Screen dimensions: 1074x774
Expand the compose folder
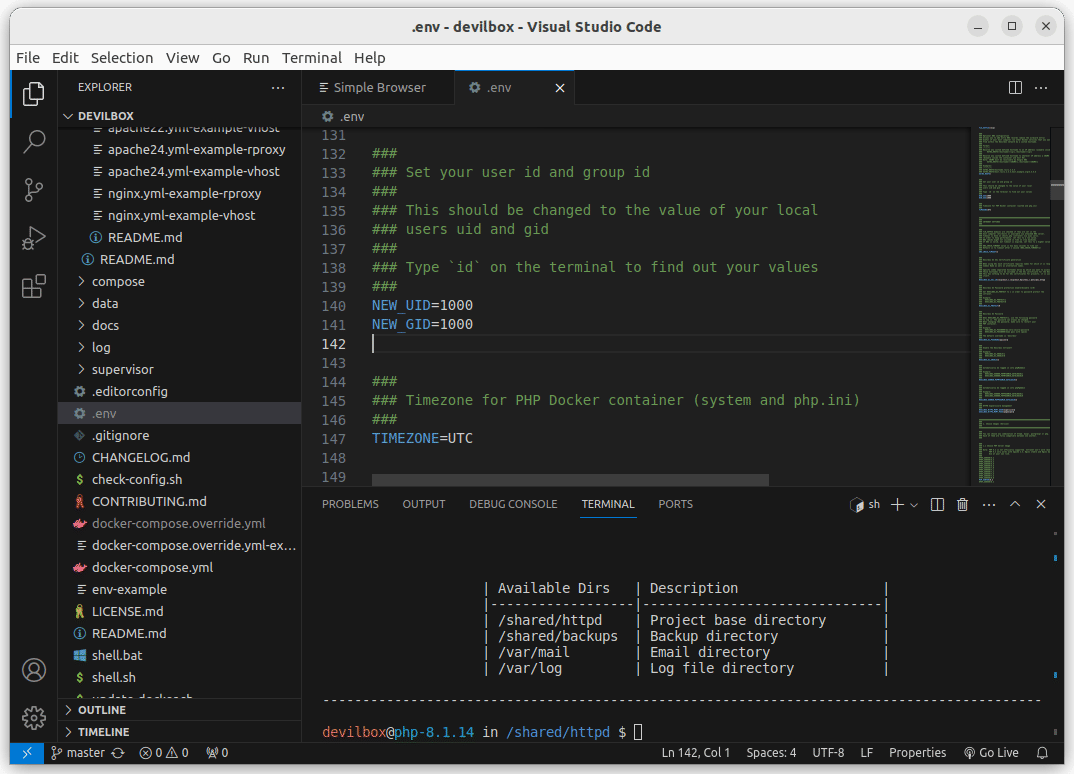[x=118, y=281]
